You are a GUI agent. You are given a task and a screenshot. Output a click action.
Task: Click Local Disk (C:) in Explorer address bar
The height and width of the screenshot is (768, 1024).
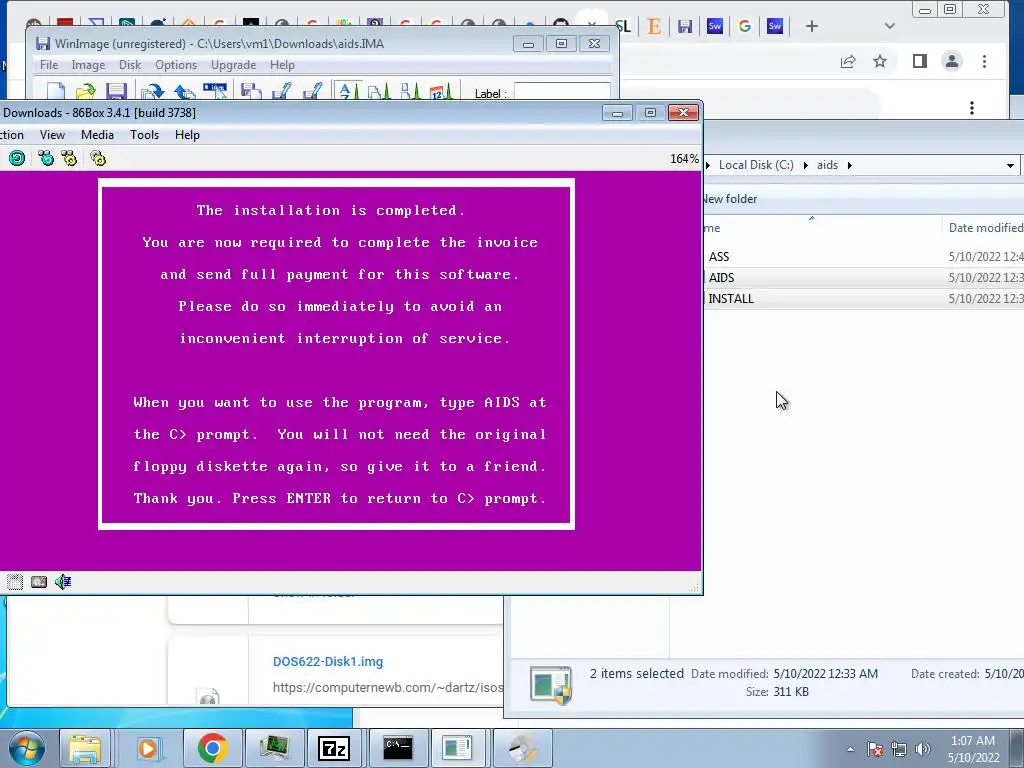(756, 165)
